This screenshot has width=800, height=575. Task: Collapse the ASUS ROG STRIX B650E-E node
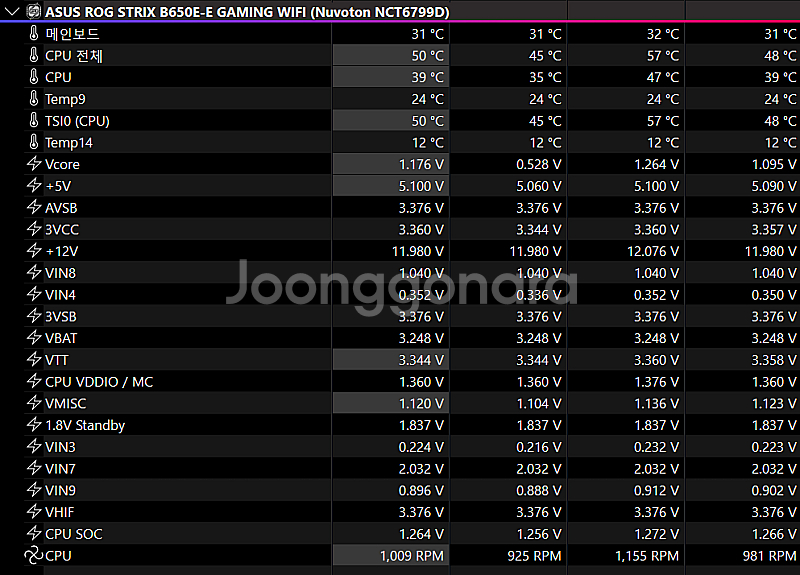coord(12,11)
